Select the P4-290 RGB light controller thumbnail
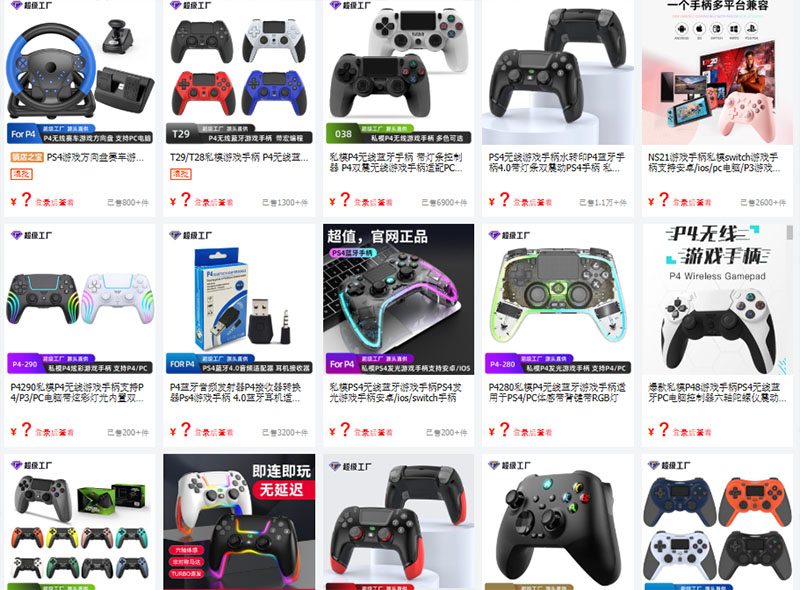This screenshot has width=800, height=590. 80,299
